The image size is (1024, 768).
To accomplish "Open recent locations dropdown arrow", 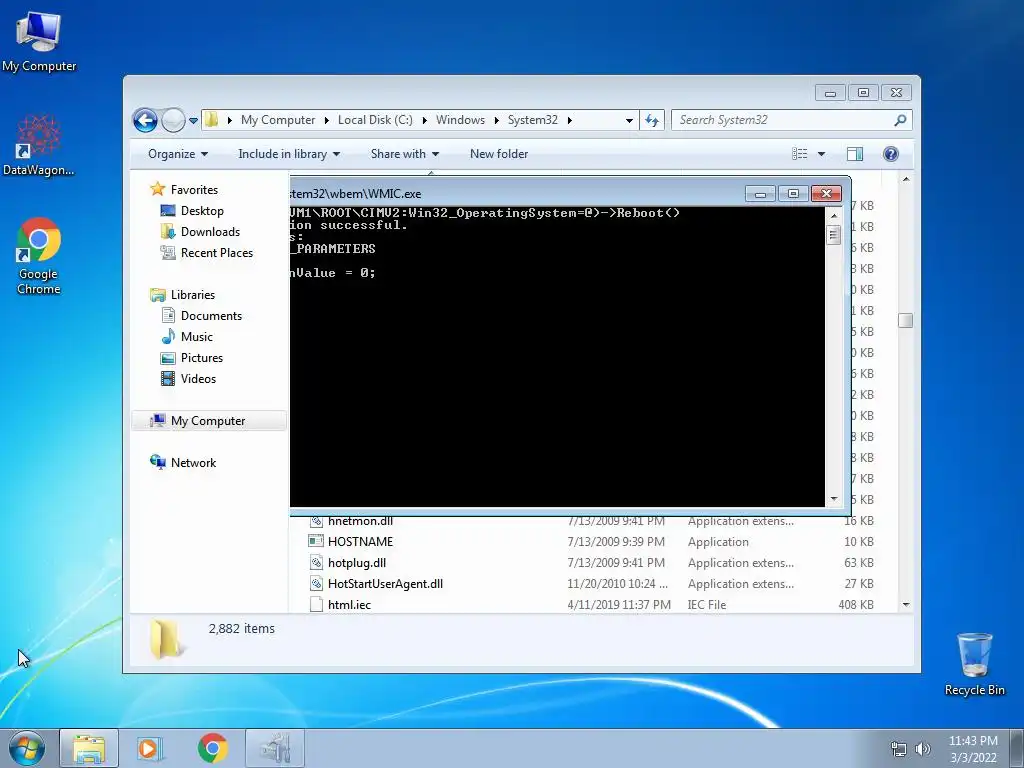I will click(193, 121).
